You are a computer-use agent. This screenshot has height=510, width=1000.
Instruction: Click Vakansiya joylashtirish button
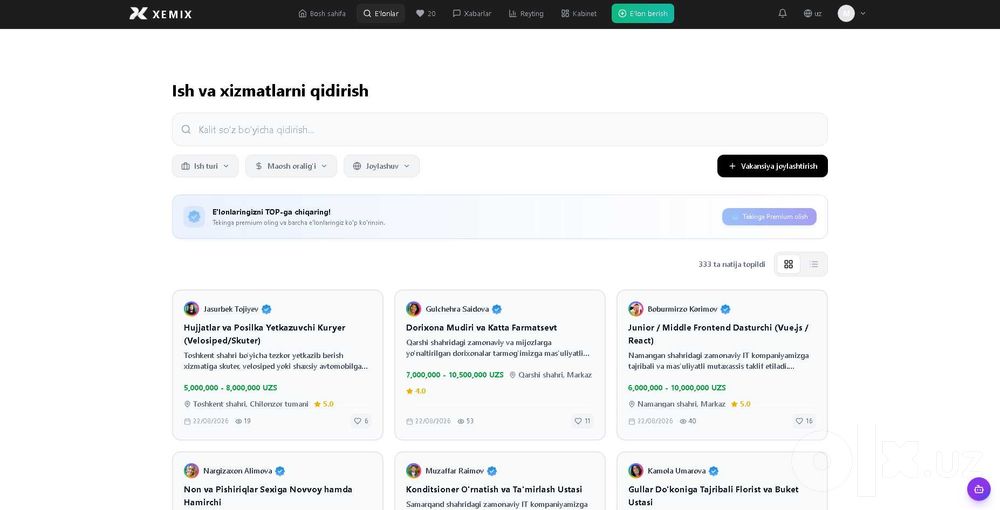[772, 166]
